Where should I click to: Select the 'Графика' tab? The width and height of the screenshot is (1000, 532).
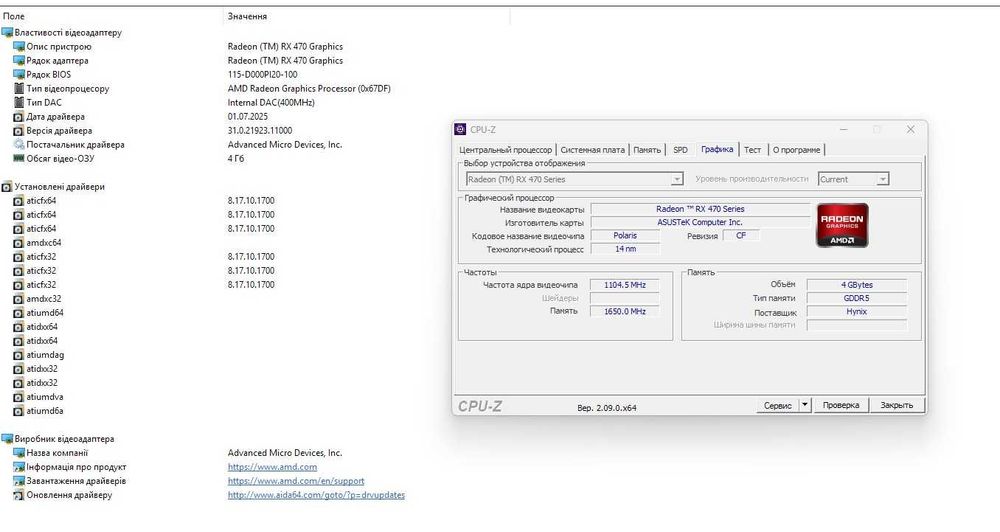(x=717, y=149)
